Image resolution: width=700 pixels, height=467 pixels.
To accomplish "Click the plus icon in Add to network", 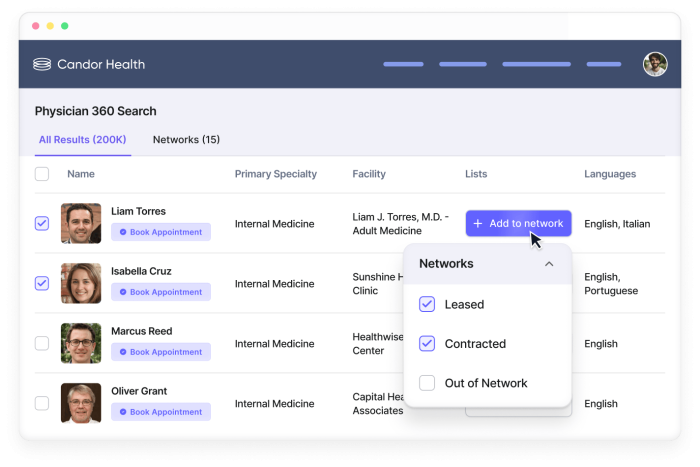I will click(478, 224).
